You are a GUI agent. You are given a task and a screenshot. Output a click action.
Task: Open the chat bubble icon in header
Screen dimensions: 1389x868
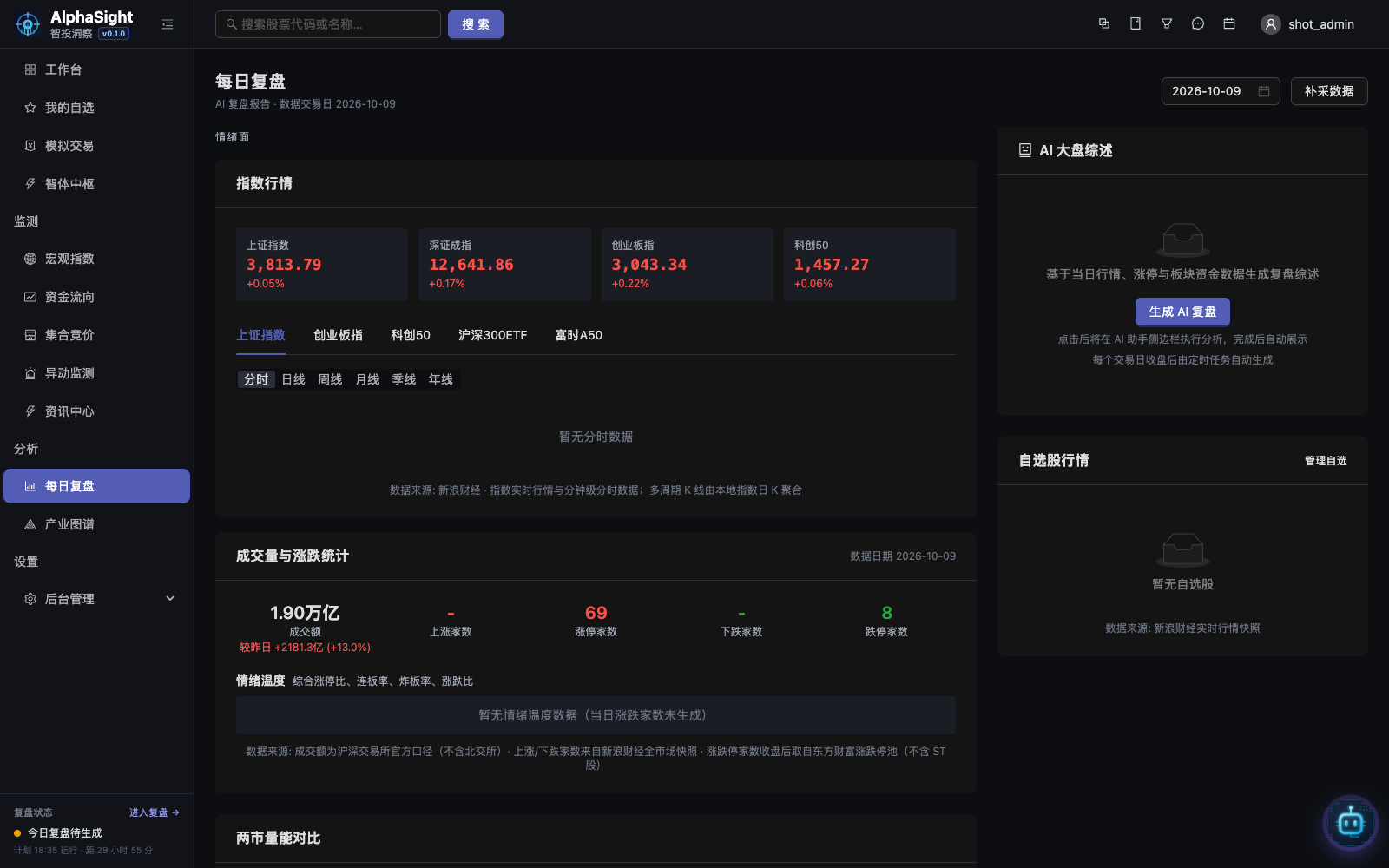pos(1198,23)
